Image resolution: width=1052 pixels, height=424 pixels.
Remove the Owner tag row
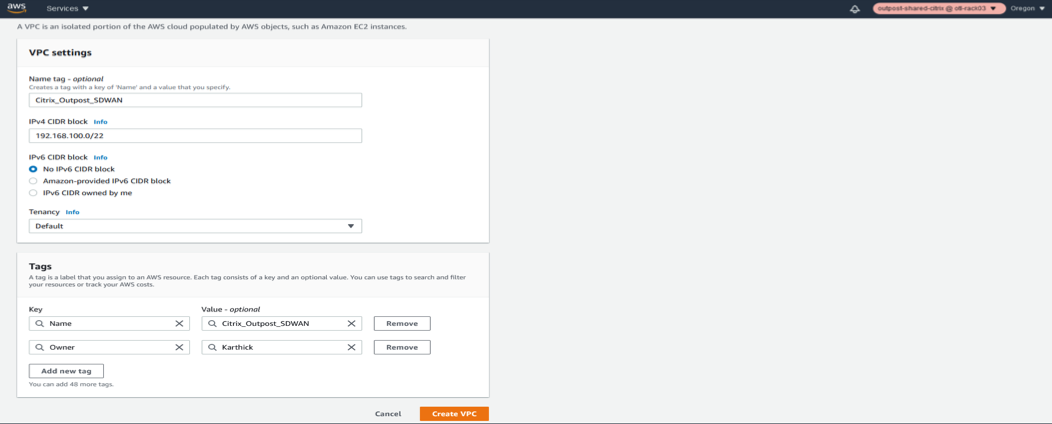point(402,348)
